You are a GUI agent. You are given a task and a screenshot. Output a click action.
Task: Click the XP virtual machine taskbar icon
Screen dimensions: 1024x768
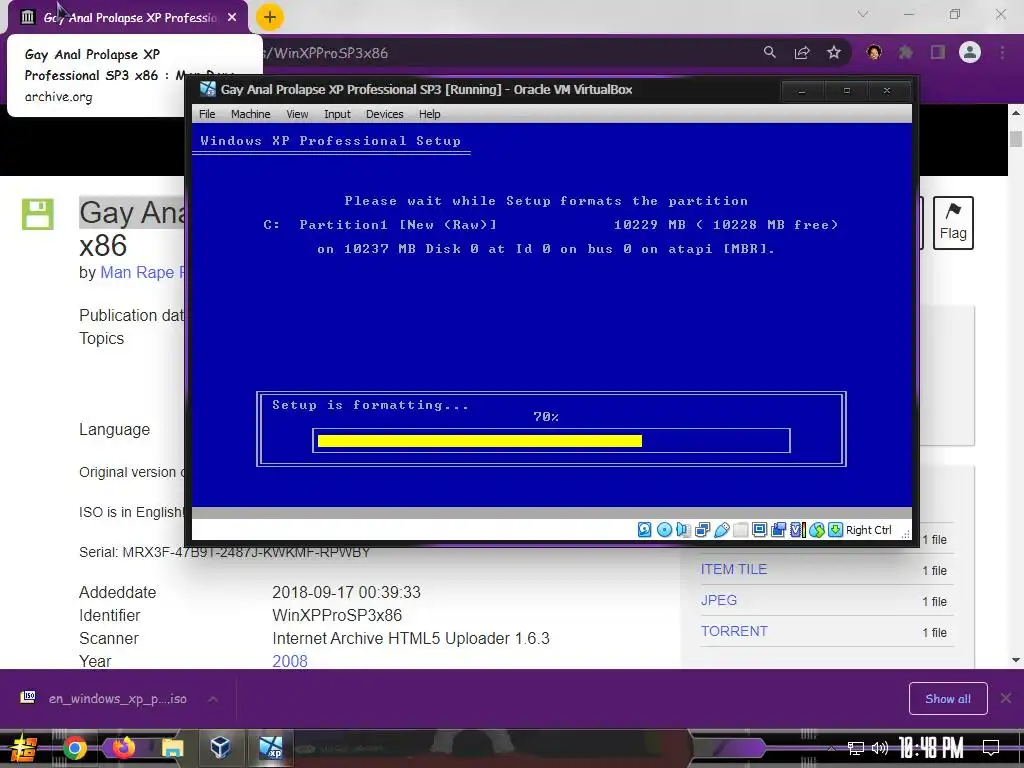coord(270,748)
